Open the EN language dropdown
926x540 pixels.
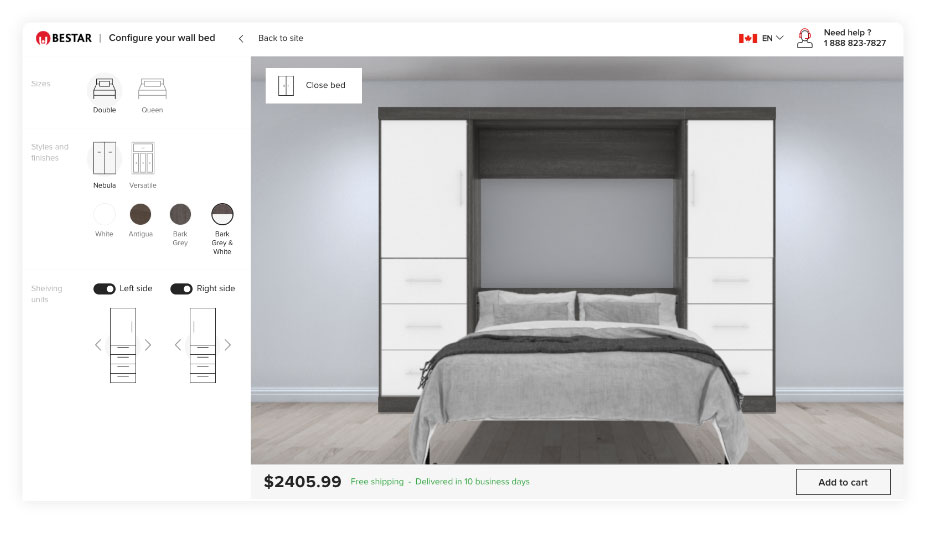(x=772, y=38)
